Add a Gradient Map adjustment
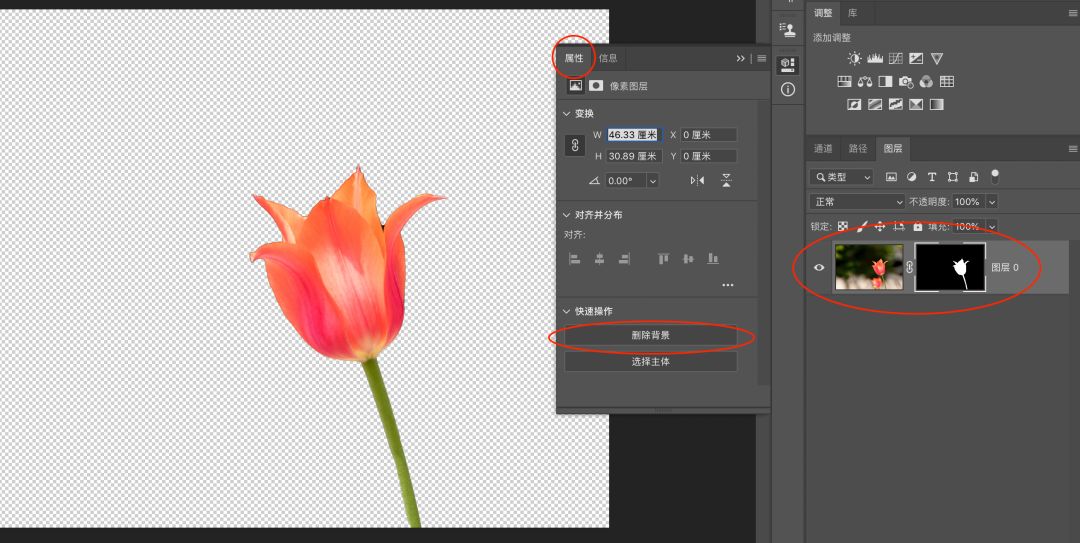Viewport: 1080px width, 543px height. point(937,105)
